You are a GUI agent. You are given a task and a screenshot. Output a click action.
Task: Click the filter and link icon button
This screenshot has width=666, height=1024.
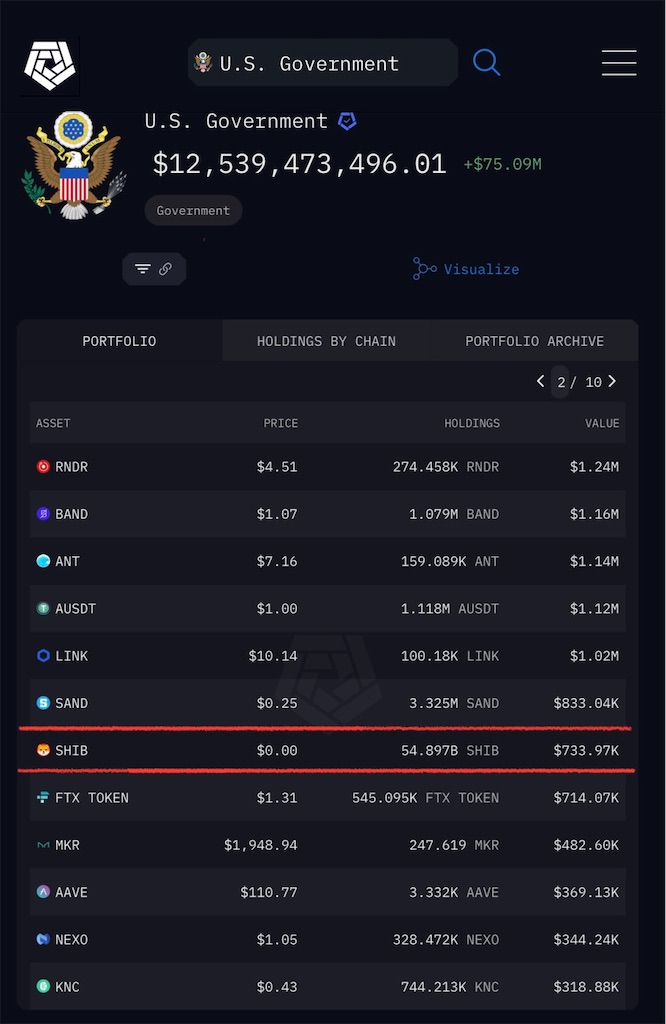tap(154, 269)
